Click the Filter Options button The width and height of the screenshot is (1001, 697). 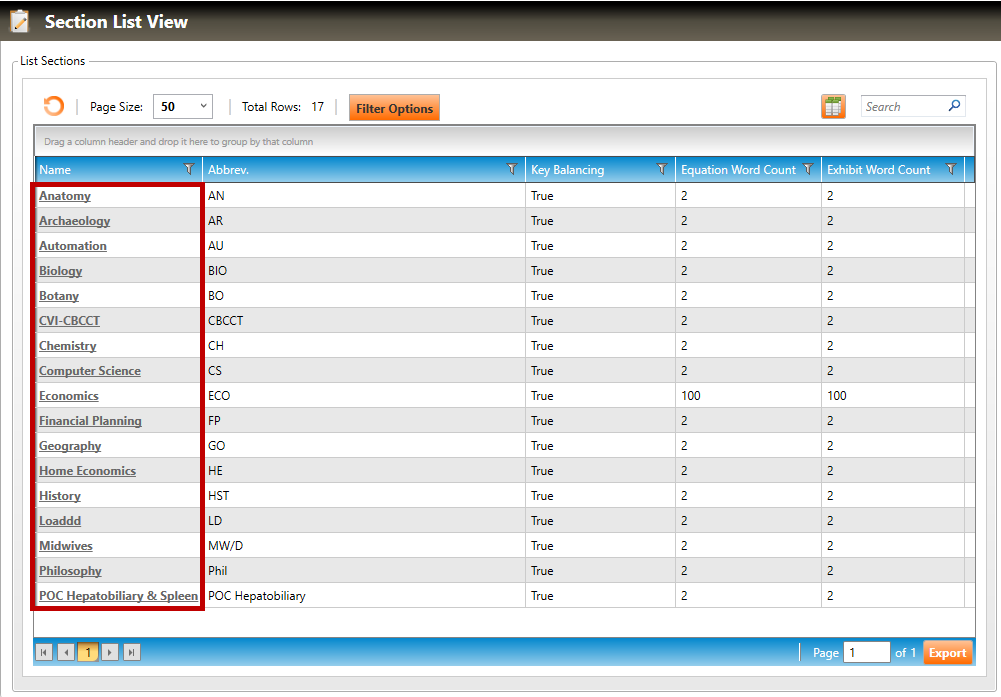394,108
